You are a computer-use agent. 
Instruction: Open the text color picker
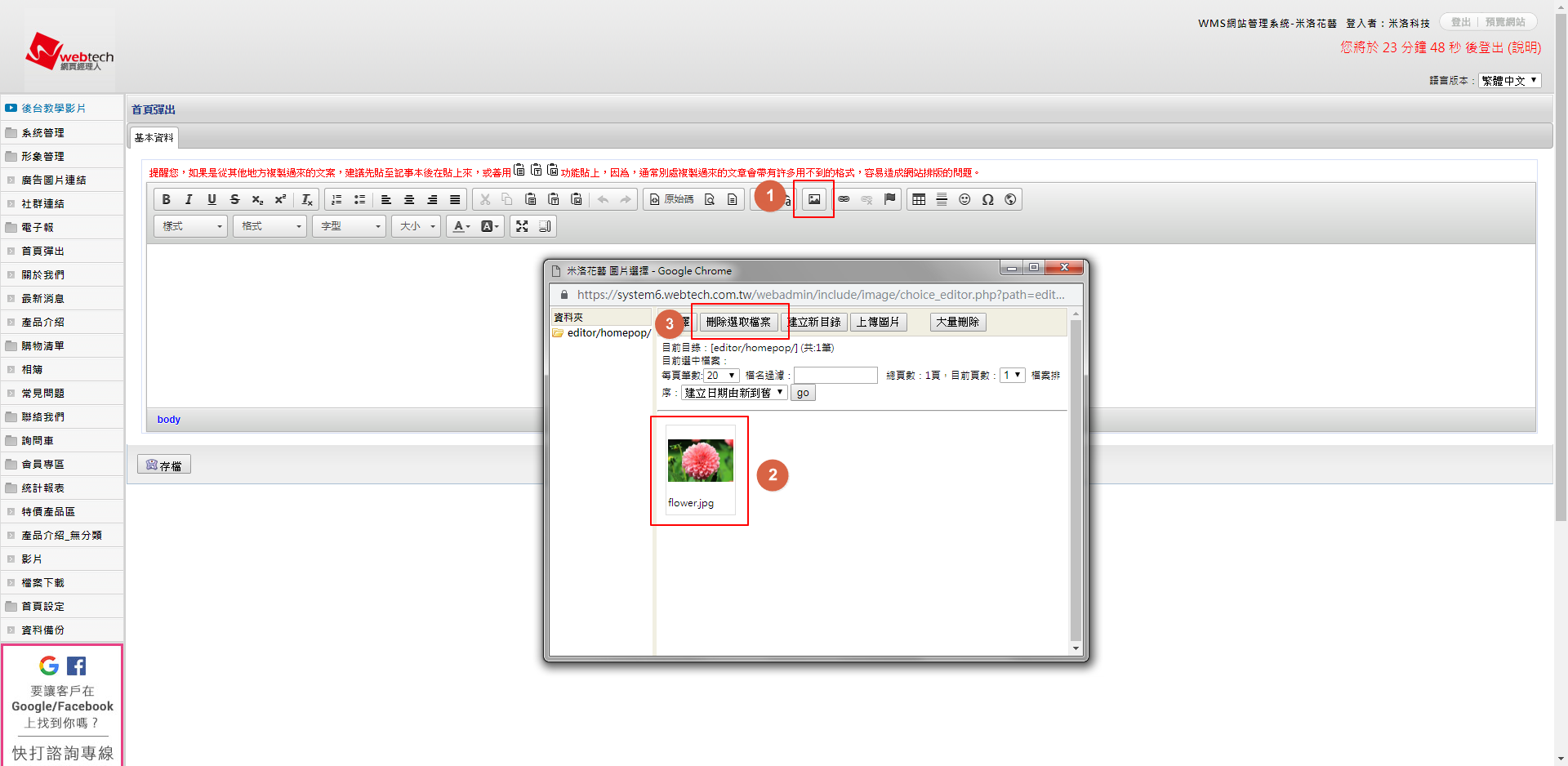coord(461,226)
